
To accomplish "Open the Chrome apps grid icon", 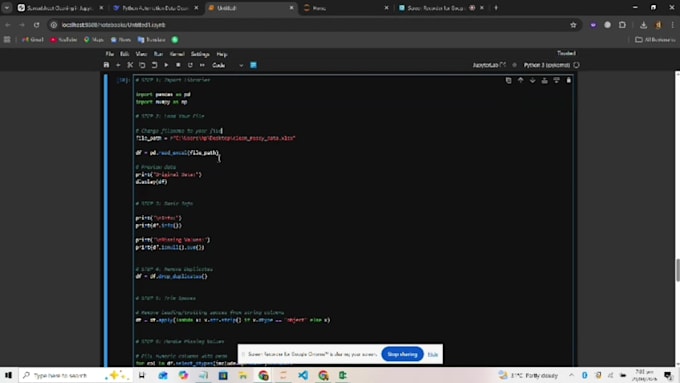I will pyautogui.click(x=7, y=39).
